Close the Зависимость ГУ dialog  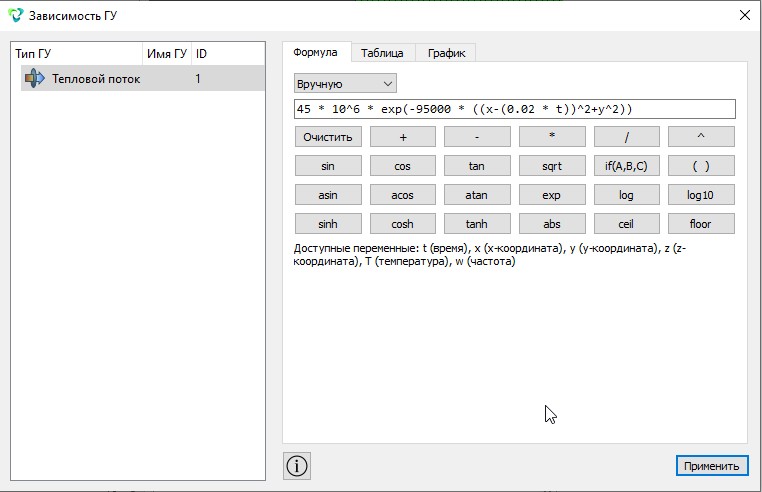[745, 15]
